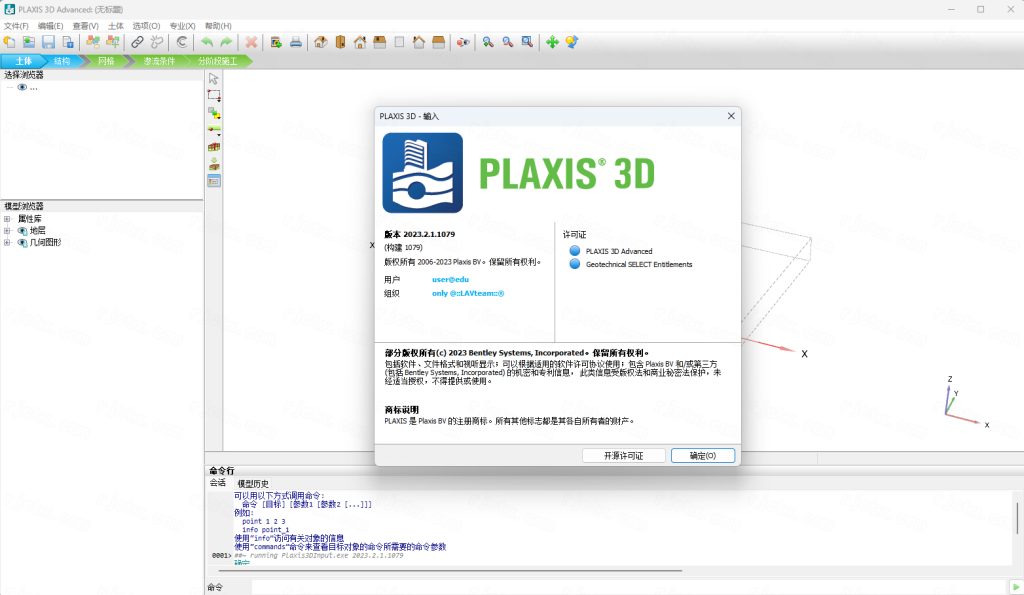Screen dimensions: 1024x595
Task: Click the green Undo arrow
Action: pyautogui.click(x=207, y=42)
